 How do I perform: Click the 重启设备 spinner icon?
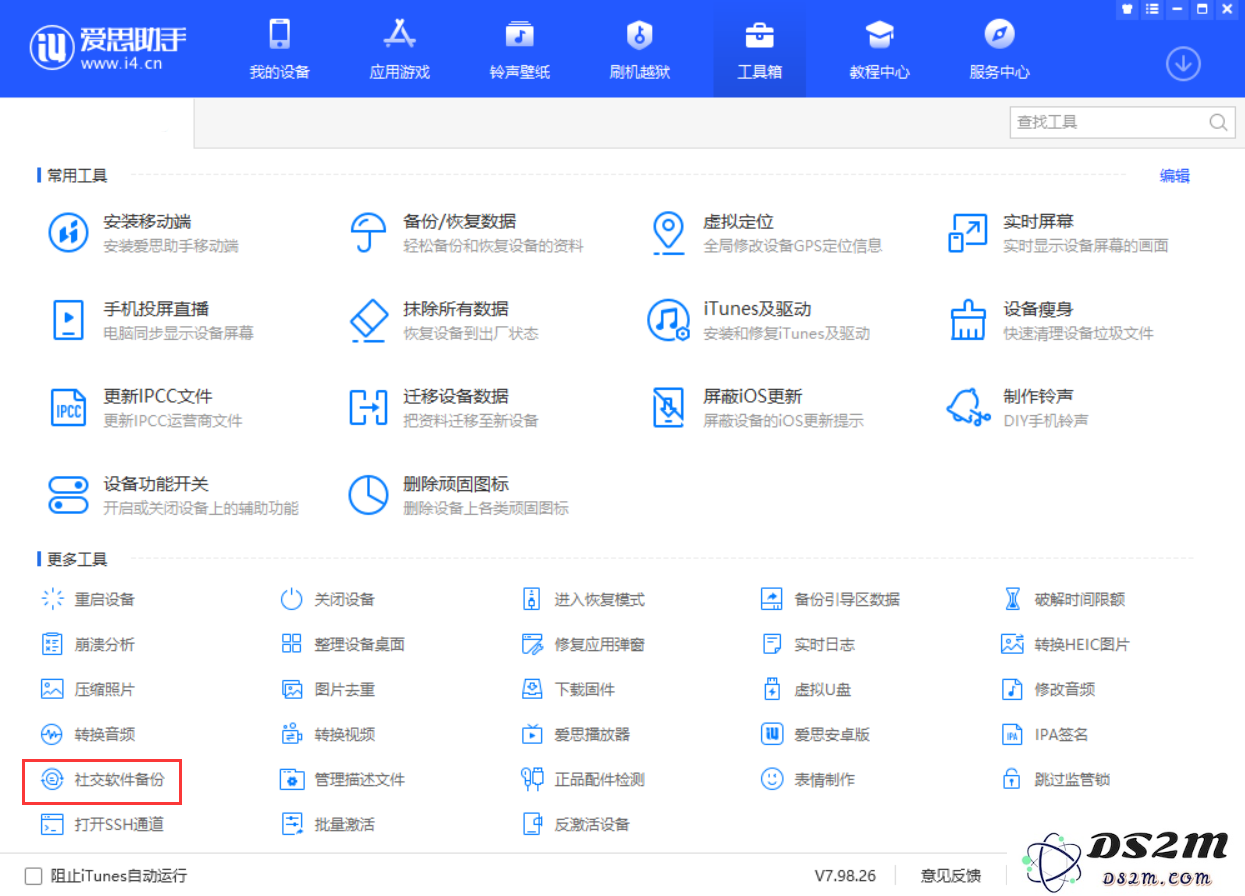pyautogui.click(x=52, y=599)
